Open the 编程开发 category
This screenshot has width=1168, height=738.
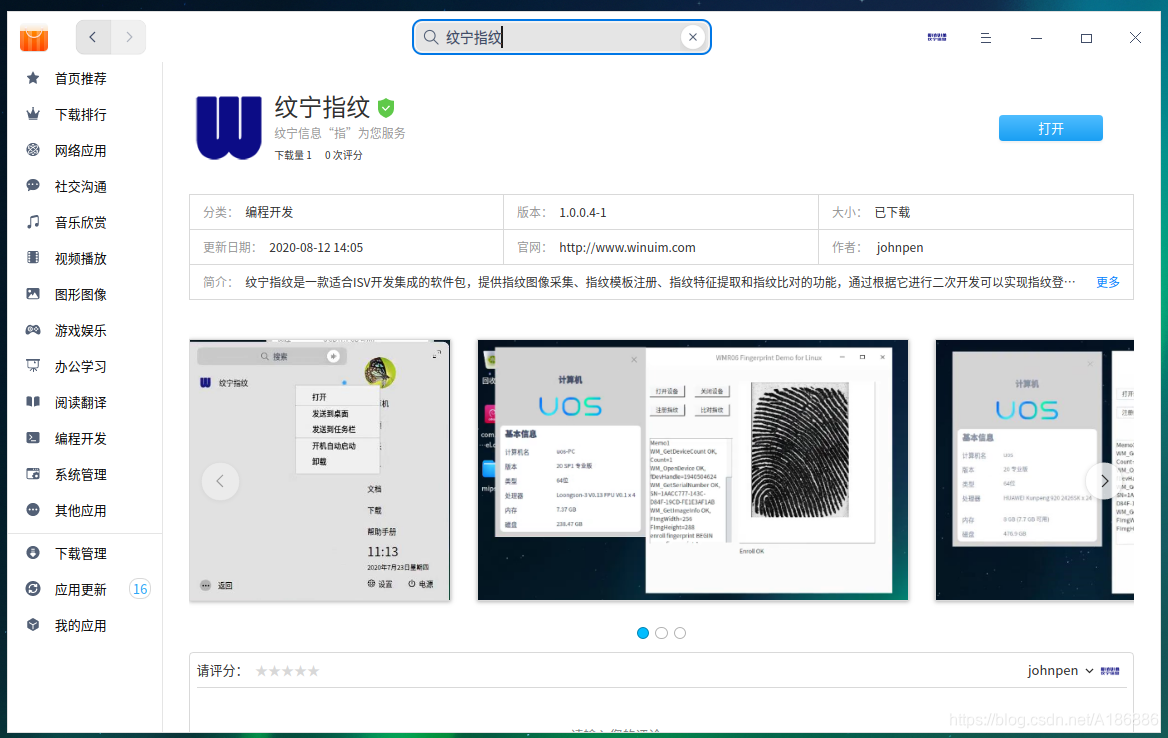80,438
